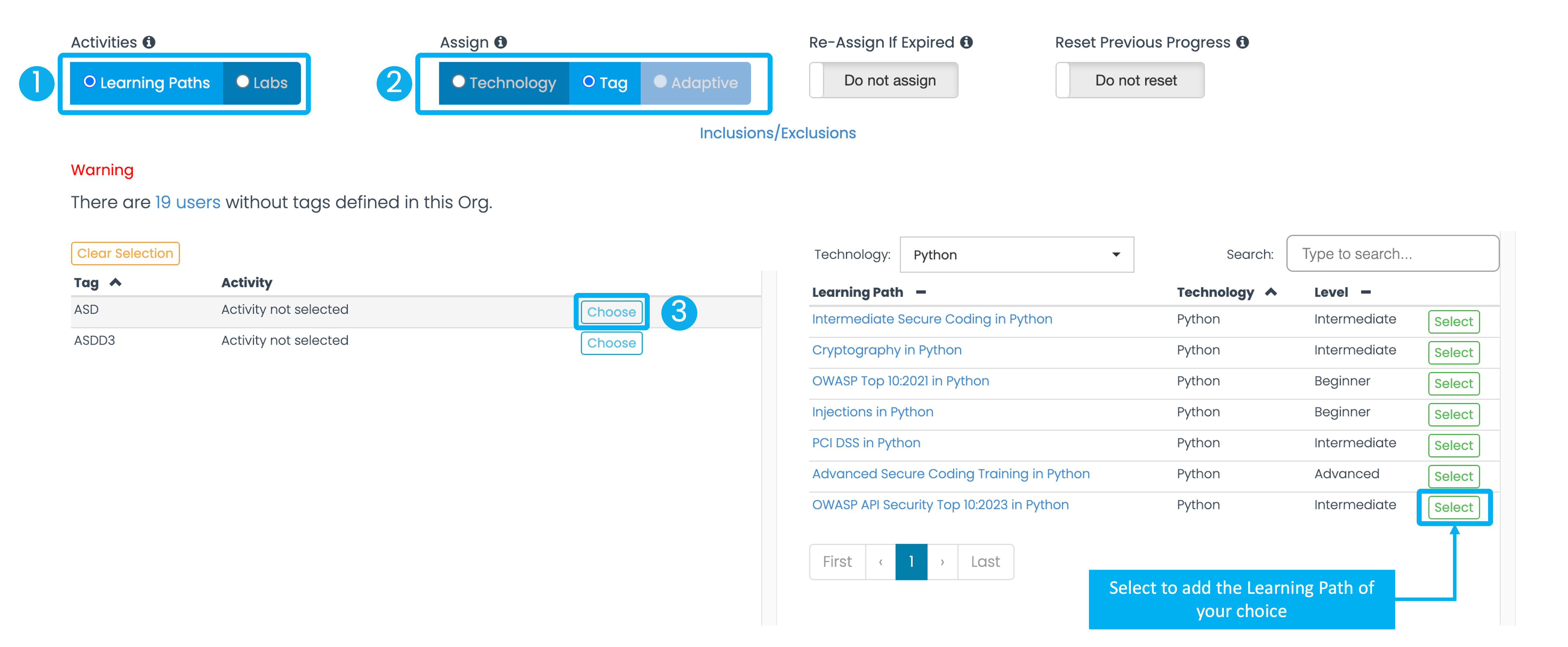The image size is (1568, 647).
Task: Click Choose for the ASDD3 tag
Action: pyautogui.click(x=611, y=343)
